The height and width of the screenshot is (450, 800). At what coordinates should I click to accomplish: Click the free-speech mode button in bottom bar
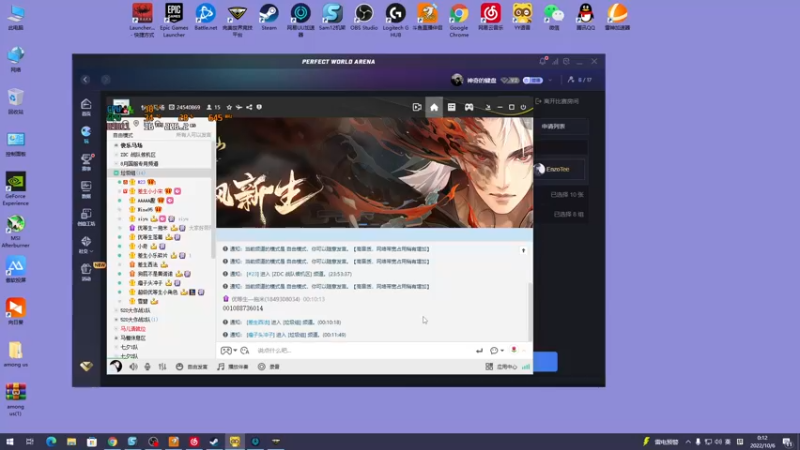192,366
